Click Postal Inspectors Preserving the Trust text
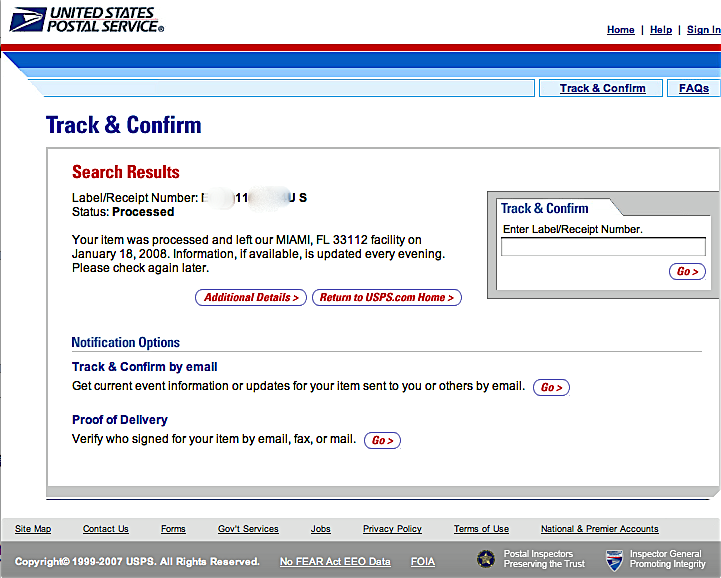 pos(544,559)
